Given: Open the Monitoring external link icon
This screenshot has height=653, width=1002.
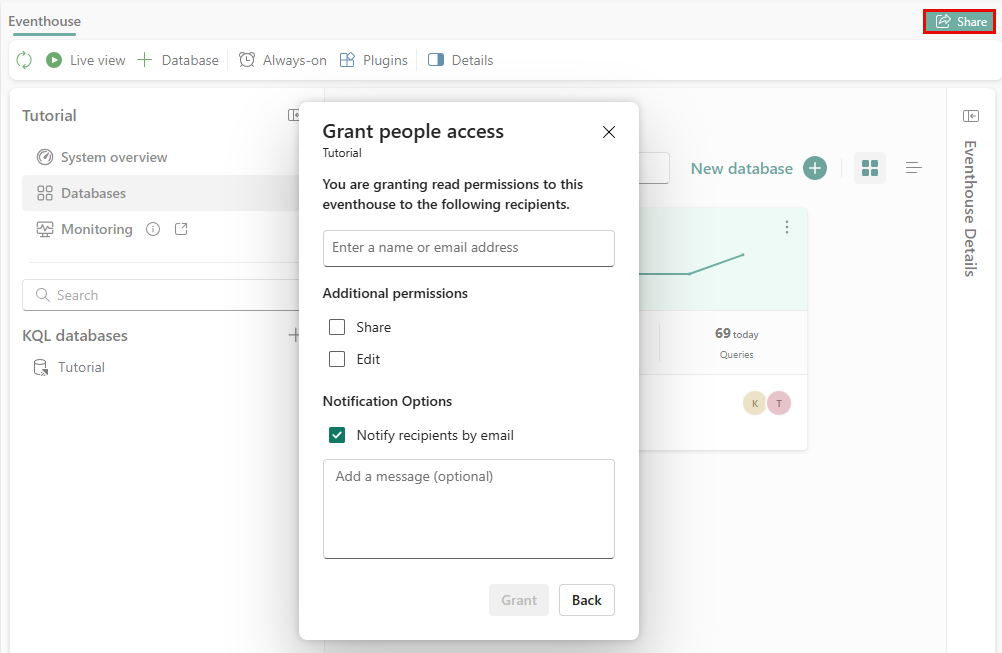Looking at the screenshot, I should coord(181,229).
